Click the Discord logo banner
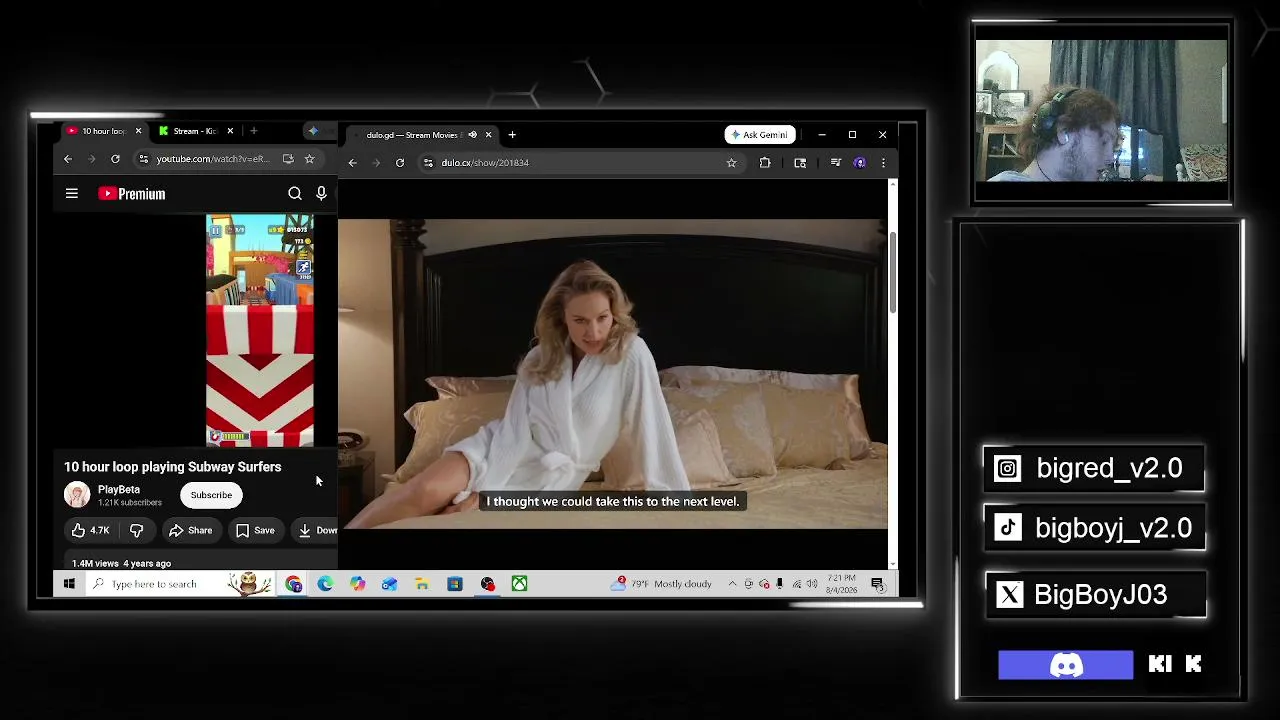Screen dimensions: 1280x720 [x=1066, y=665]
